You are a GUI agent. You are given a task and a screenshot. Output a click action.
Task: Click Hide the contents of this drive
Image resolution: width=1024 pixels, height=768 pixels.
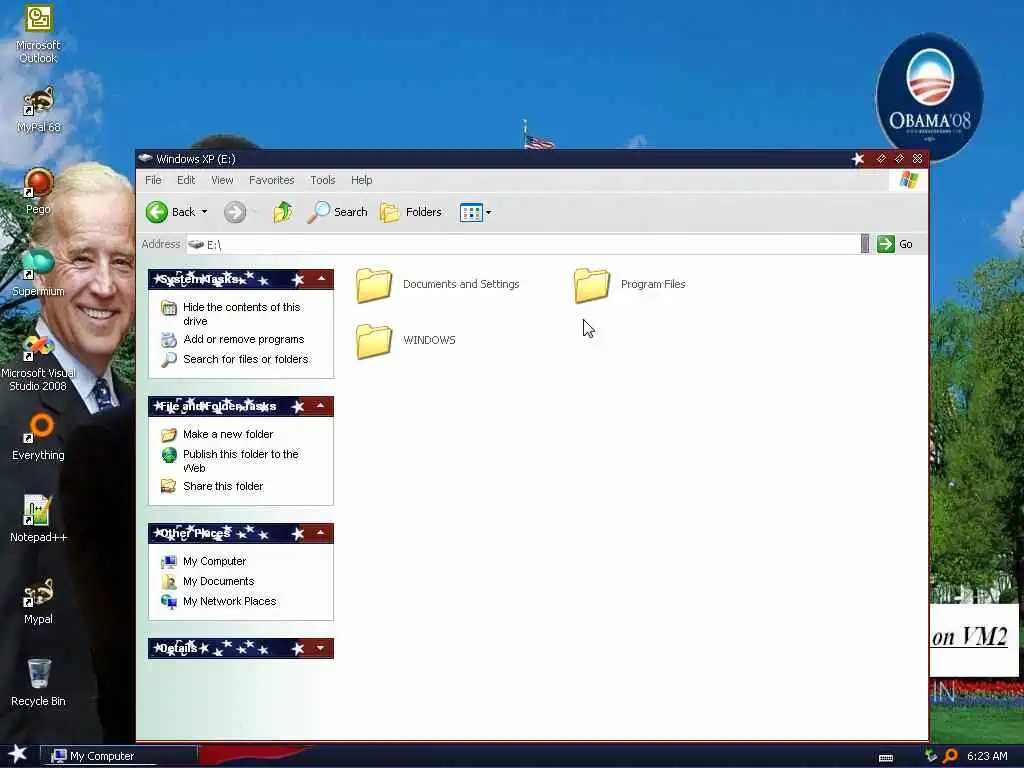click(241, 314)
